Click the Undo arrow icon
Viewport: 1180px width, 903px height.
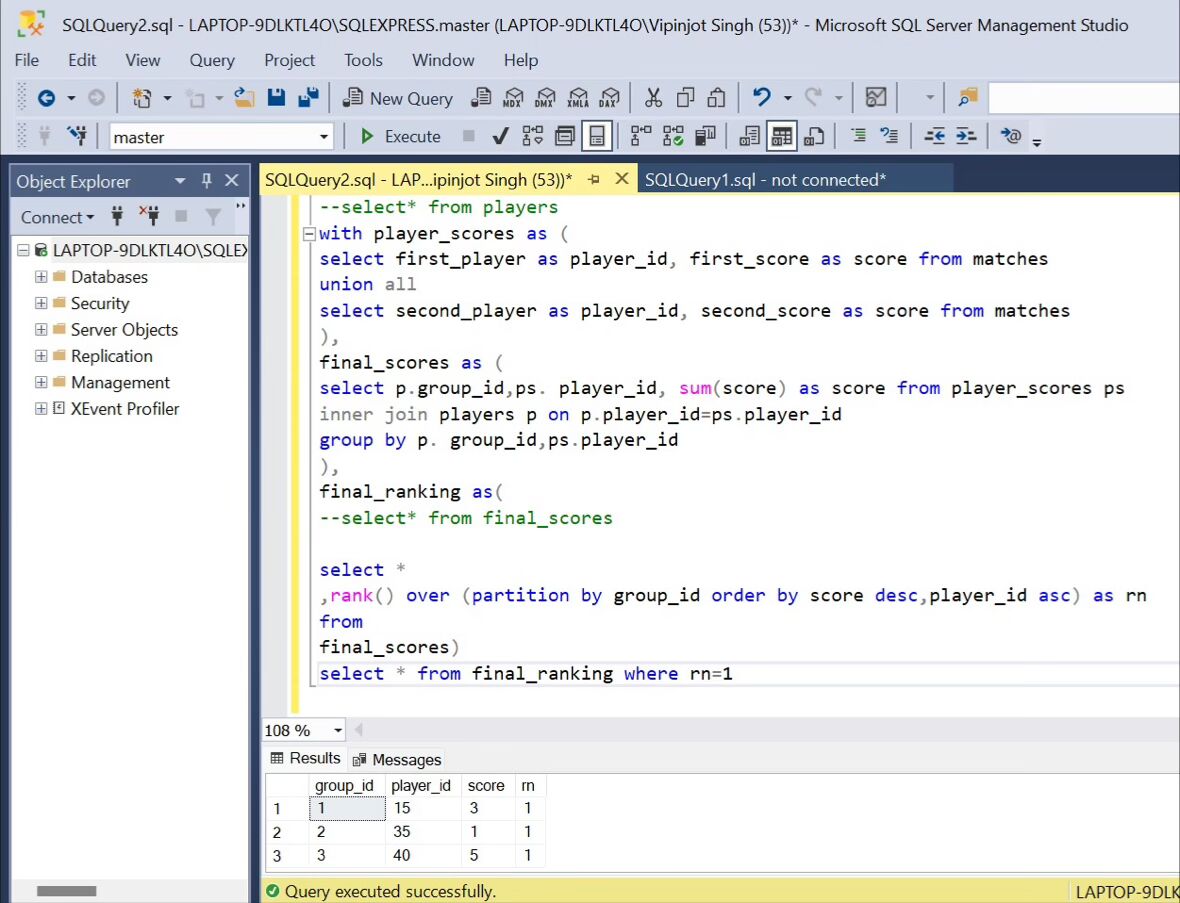point(762,98)
